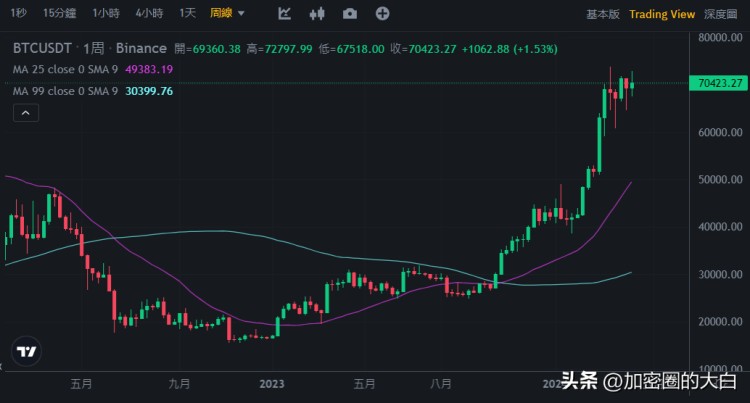Click the high price 72797.99 value
Screen dimensions: 750x403
pos(288,49)
